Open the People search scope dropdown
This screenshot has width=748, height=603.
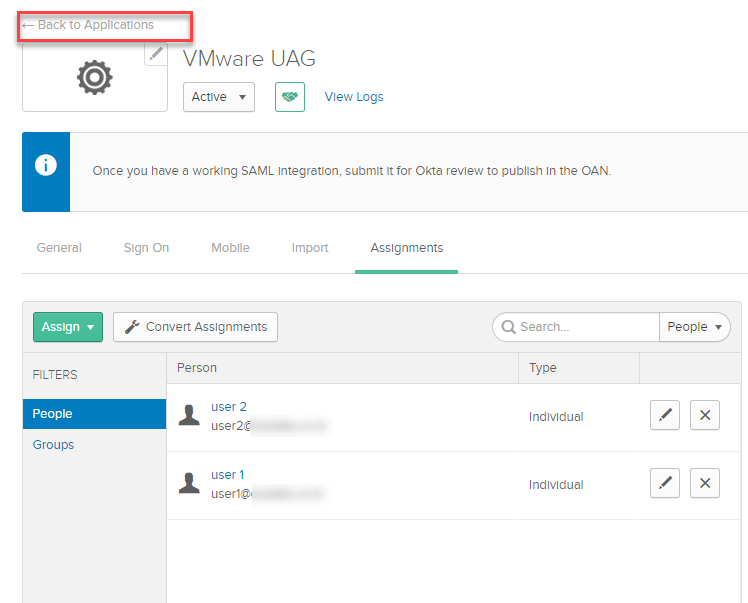(694, 327)
